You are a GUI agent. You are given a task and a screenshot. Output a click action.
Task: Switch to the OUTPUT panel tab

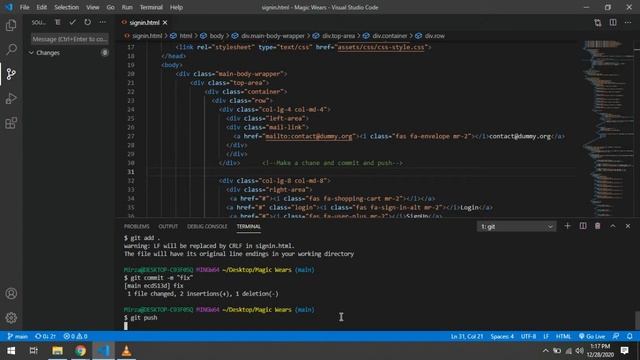point(168,227)
